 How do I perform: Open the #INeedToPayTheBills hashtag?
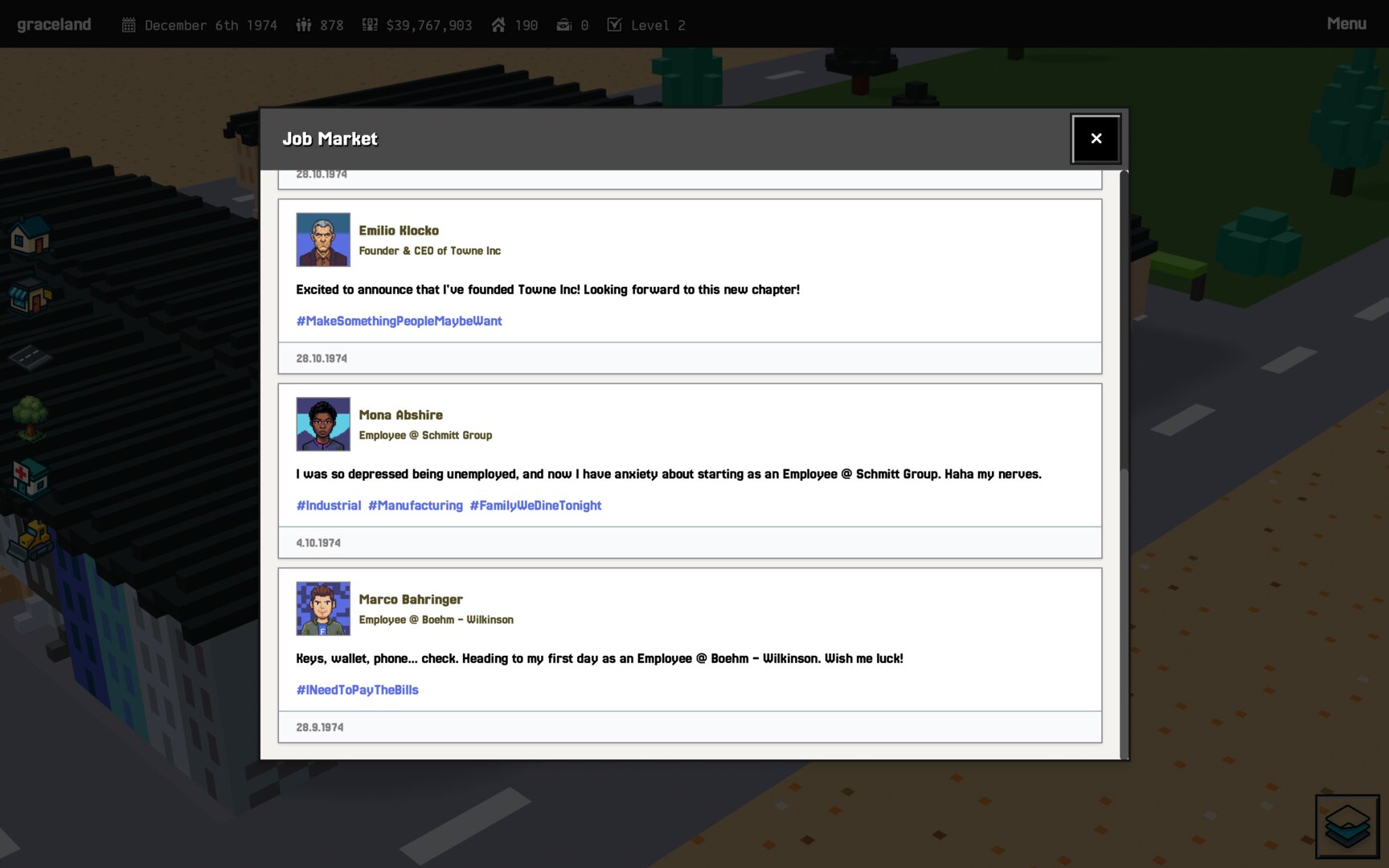(357, 690)
